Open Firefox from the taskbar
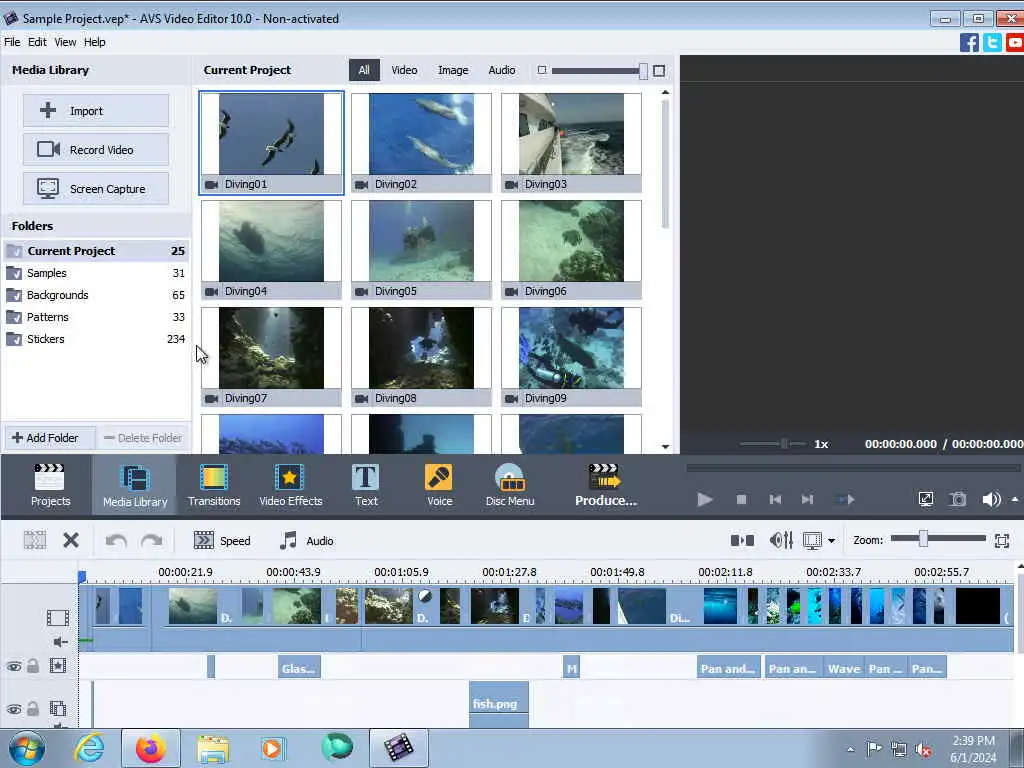1024x768 pixels. 151,748
